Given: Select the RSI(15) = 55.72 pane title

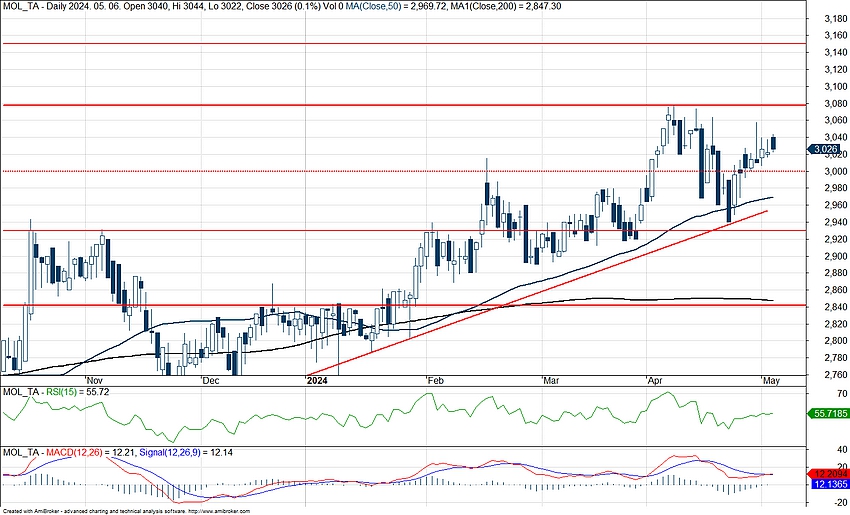Looking at the screenshot, I should pyautogui.click(x=56, y=391).
